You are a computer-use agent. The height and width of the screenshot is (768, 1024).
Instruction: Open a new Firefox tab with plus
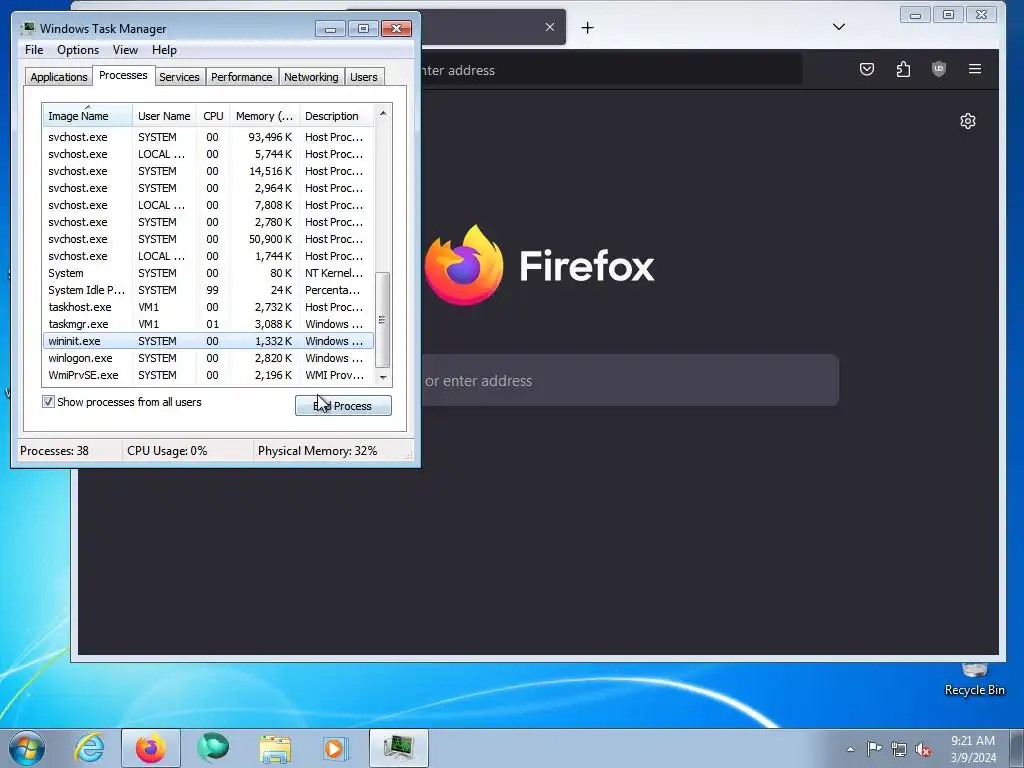(587, 27)
